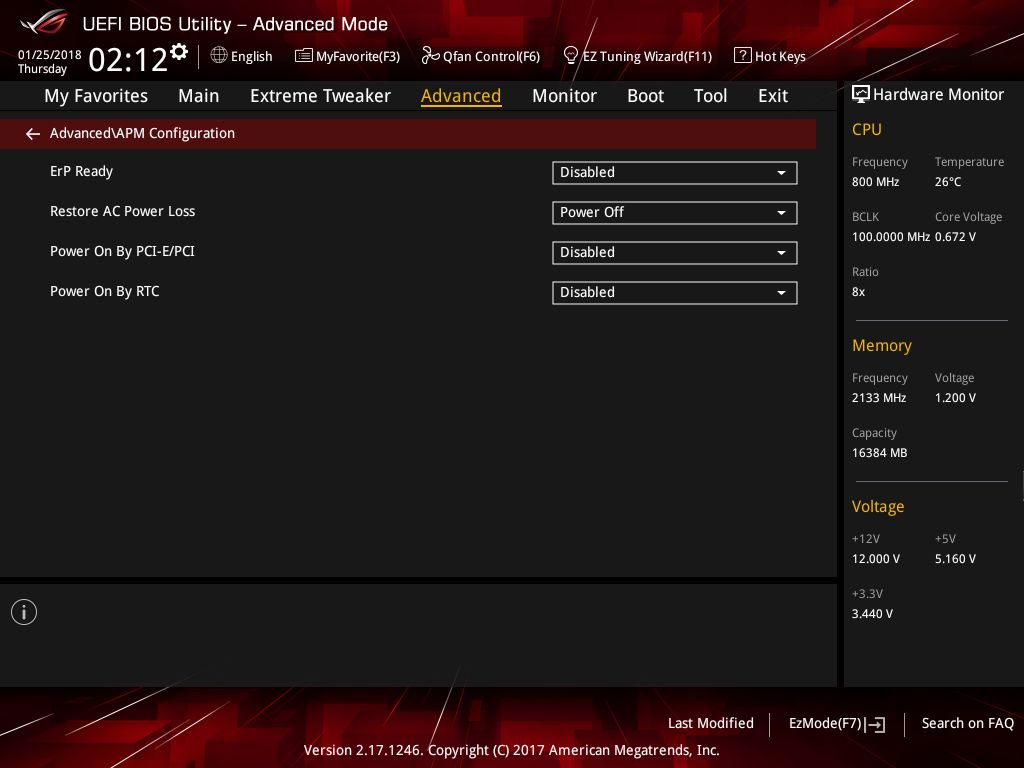Image resolution: width=1024 pixels, height=768 pixels.
Task: Click the memory voltage value 1.200 V
Action: click(955, 398)
